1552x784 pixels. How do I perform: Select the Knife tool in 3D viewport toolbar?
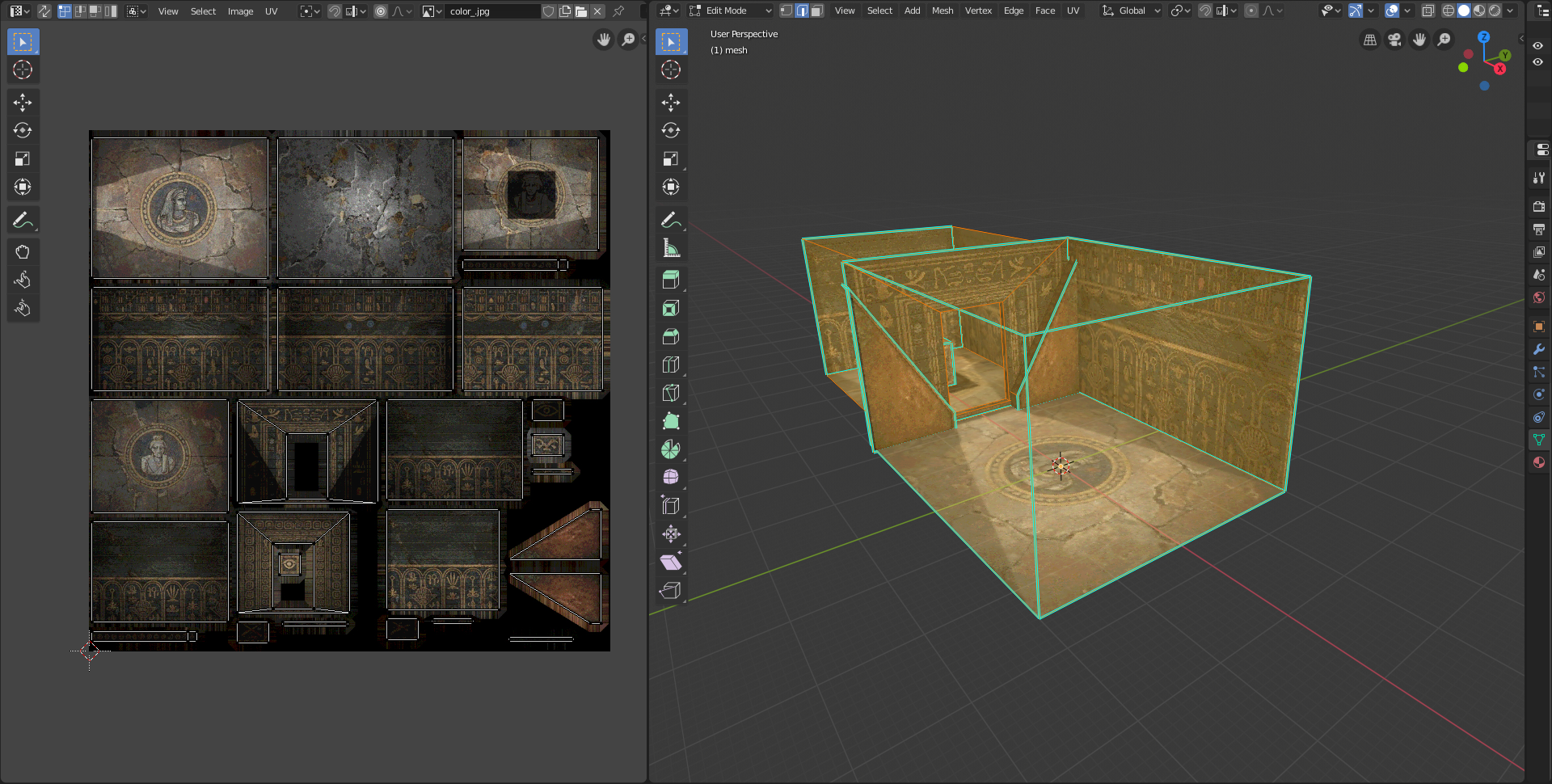pos(670,393)
